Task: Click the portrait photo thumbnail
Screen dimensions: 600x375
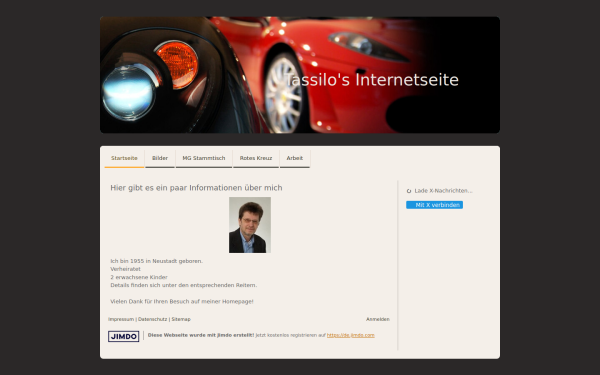Action: tap(250, 225)
